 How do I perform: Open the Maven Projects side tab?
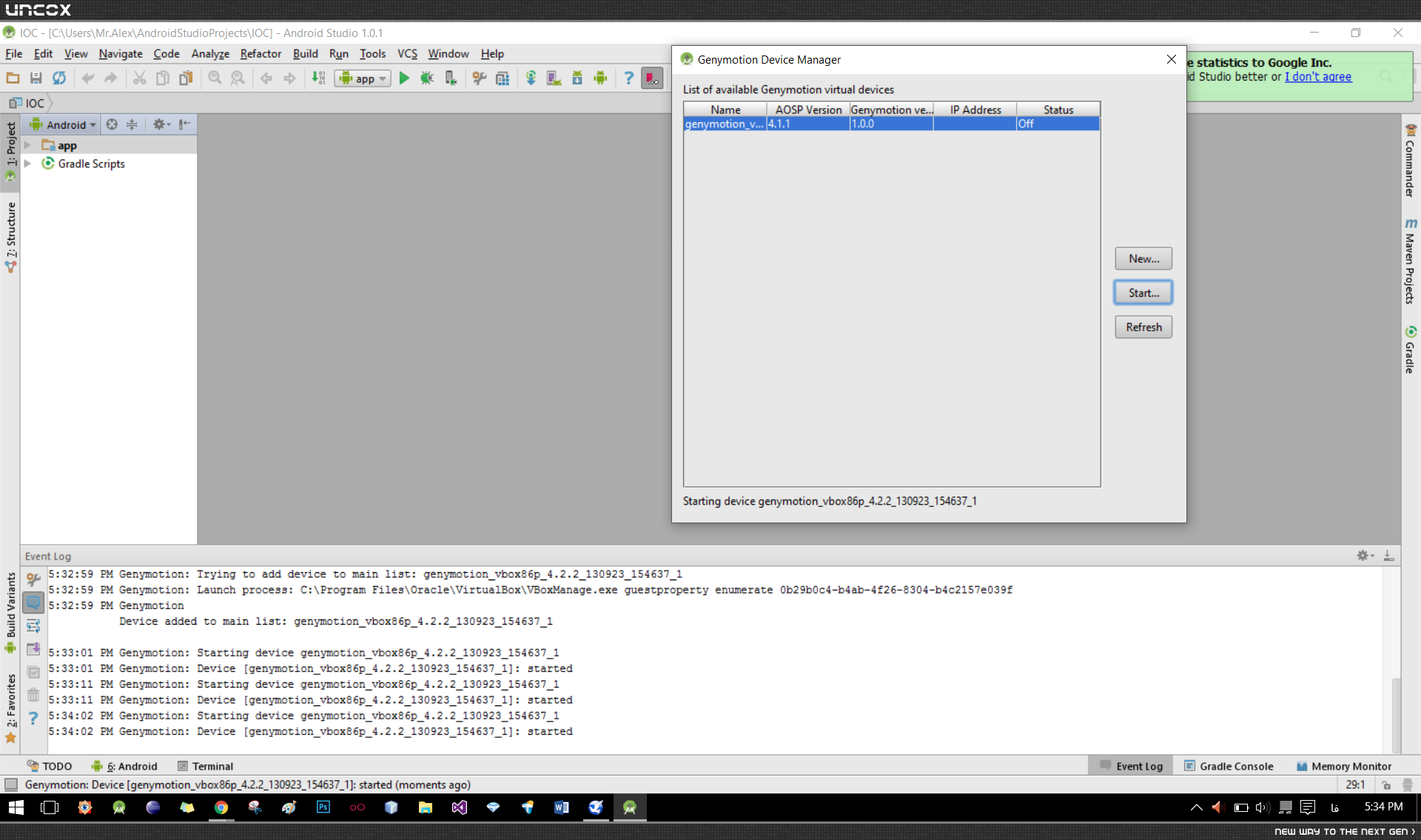pyautogui.click(x=1411, y=261)
